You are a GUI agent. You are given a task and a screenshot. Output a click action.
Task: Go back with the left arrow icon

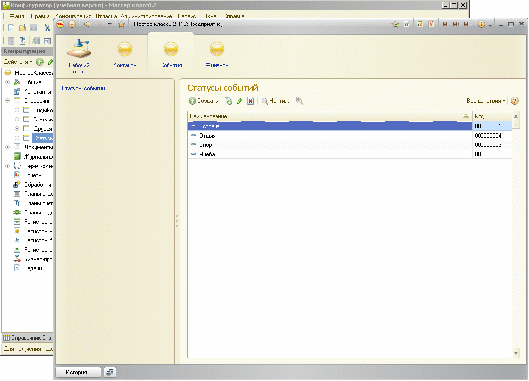87,24
